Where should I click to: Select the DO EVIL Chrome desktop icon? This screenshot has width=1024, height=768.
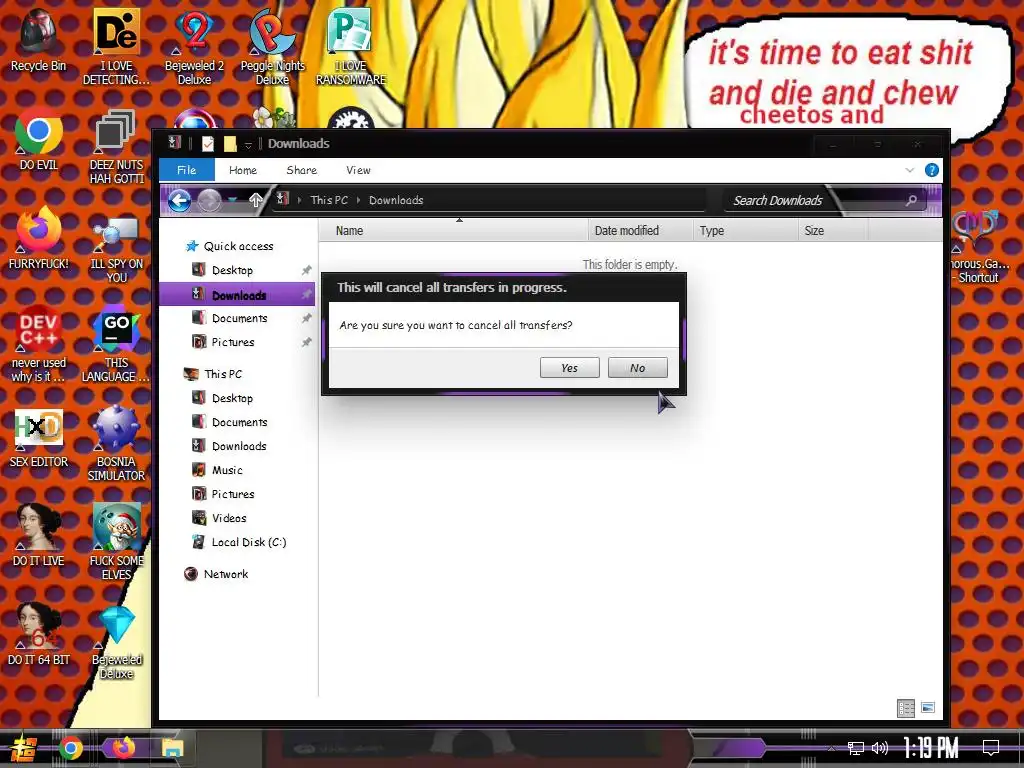[39, 140]
